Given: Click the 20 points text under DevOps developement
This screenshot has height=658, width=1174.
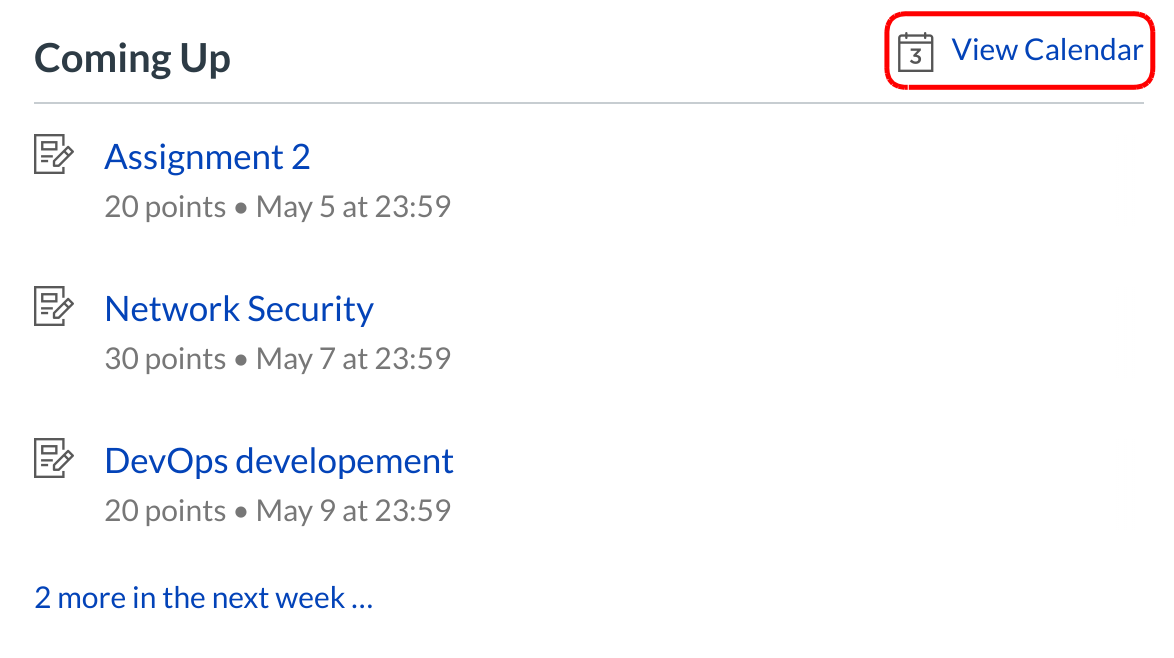Looking at the screenshot, I should tap(165, 511).
